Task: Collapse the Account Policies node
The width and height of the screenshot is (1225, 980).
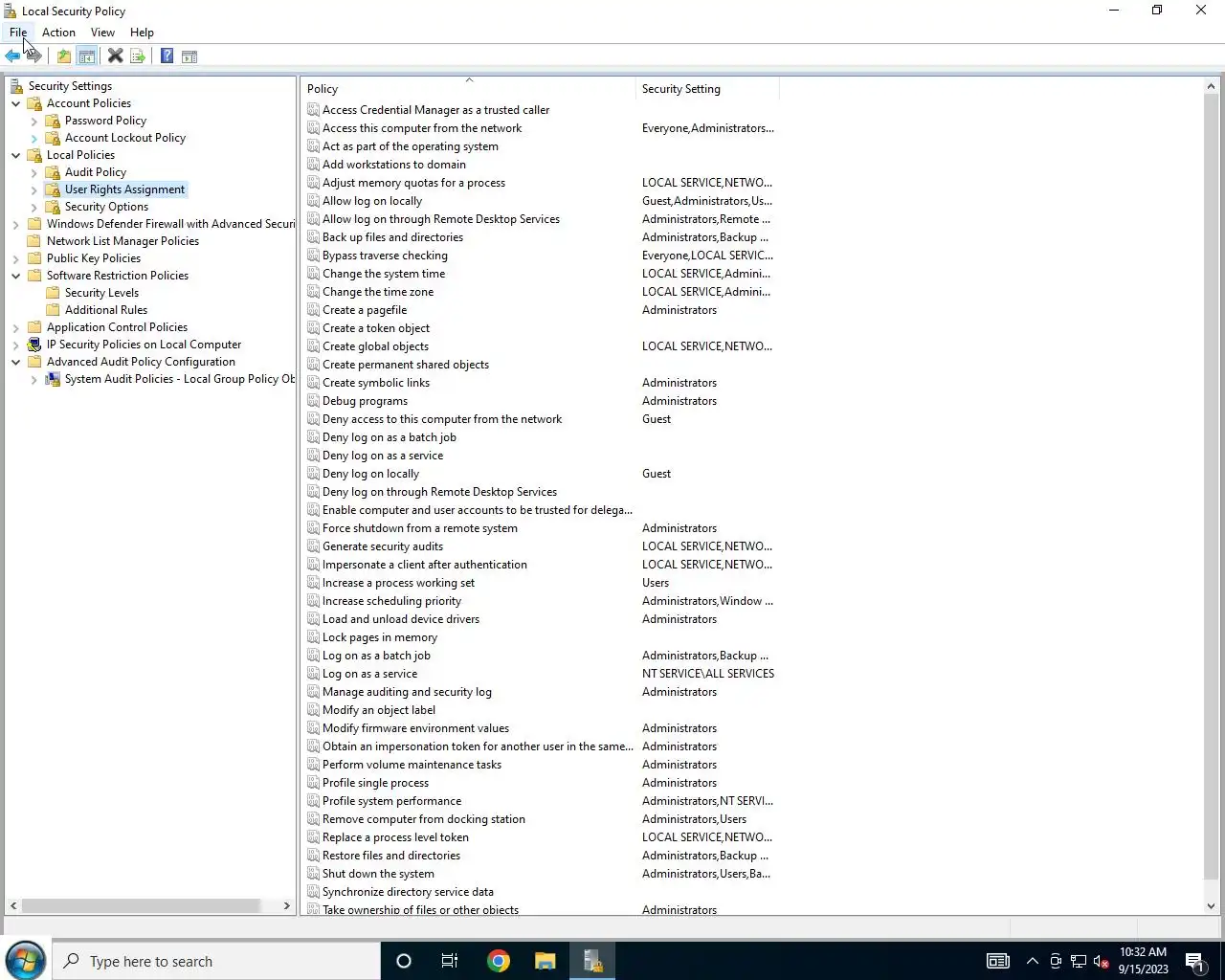Action: click(x=16, y=103)
